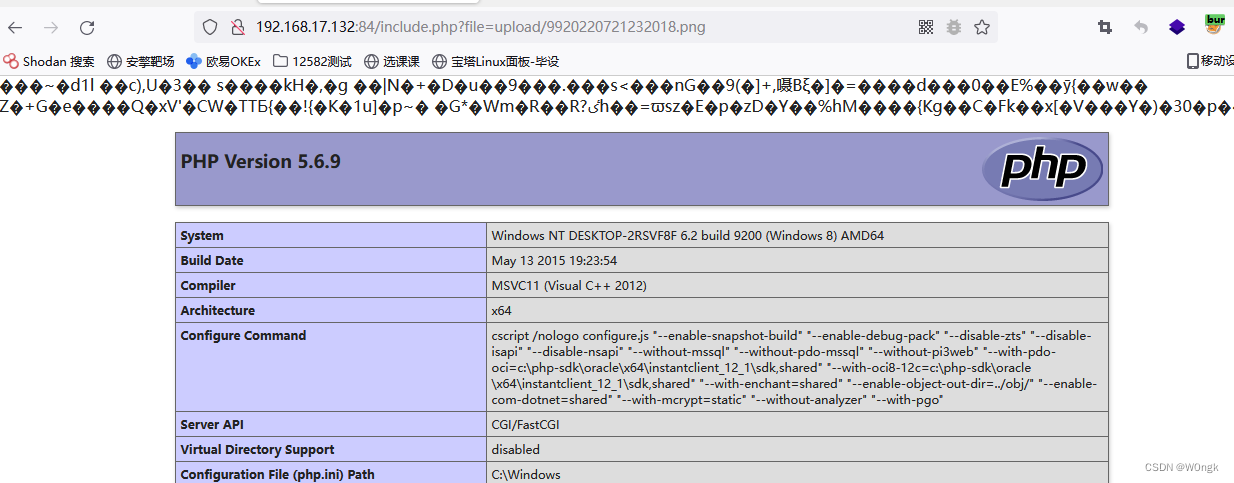Viewport: 1234px width, 483px height.
Task: Click the 'Architecture' row label
Action: pyautogui.click(x=217, y=311)
